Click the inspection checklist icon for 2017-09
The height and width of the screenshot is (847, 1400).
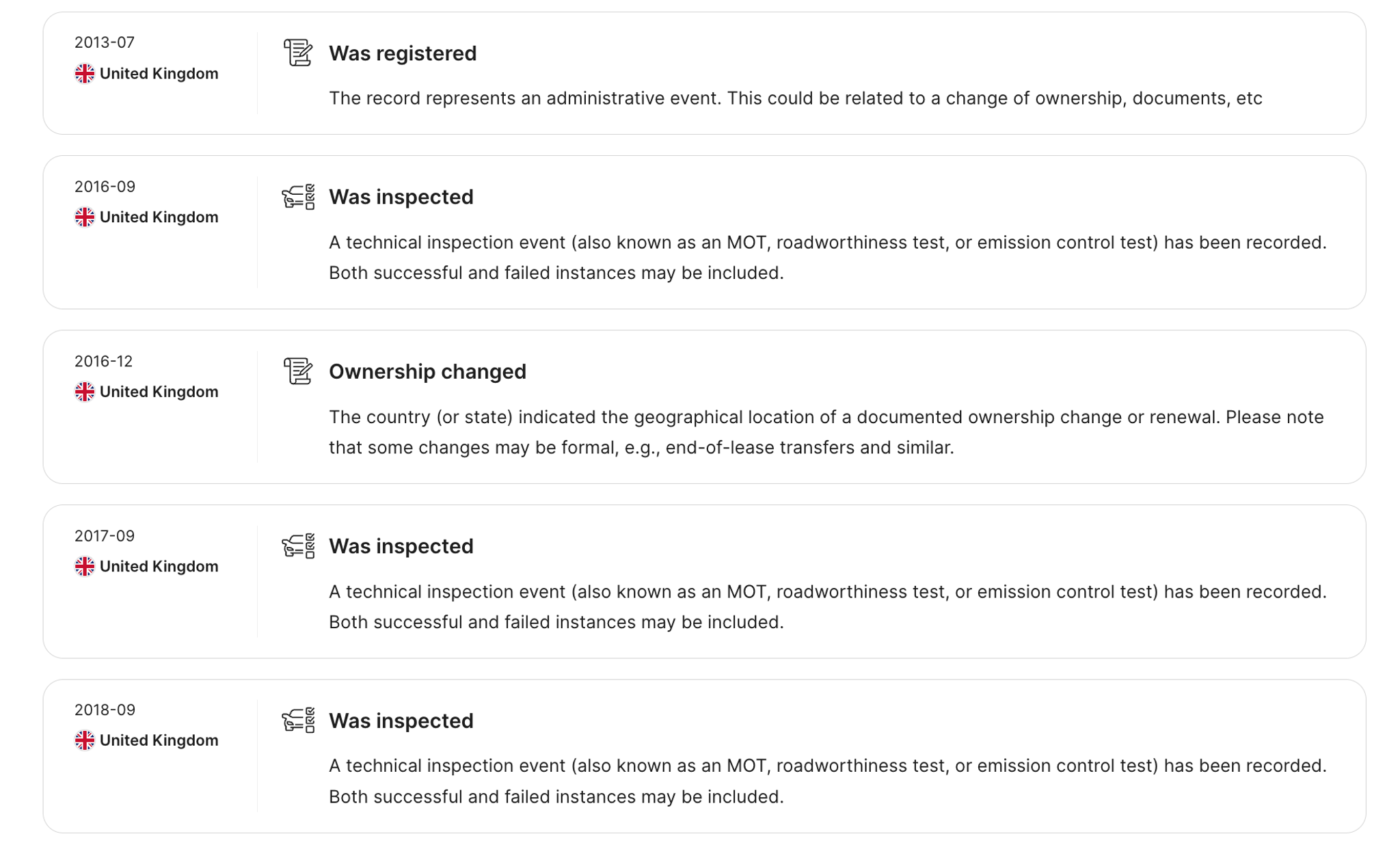click(x=298, y=546)
